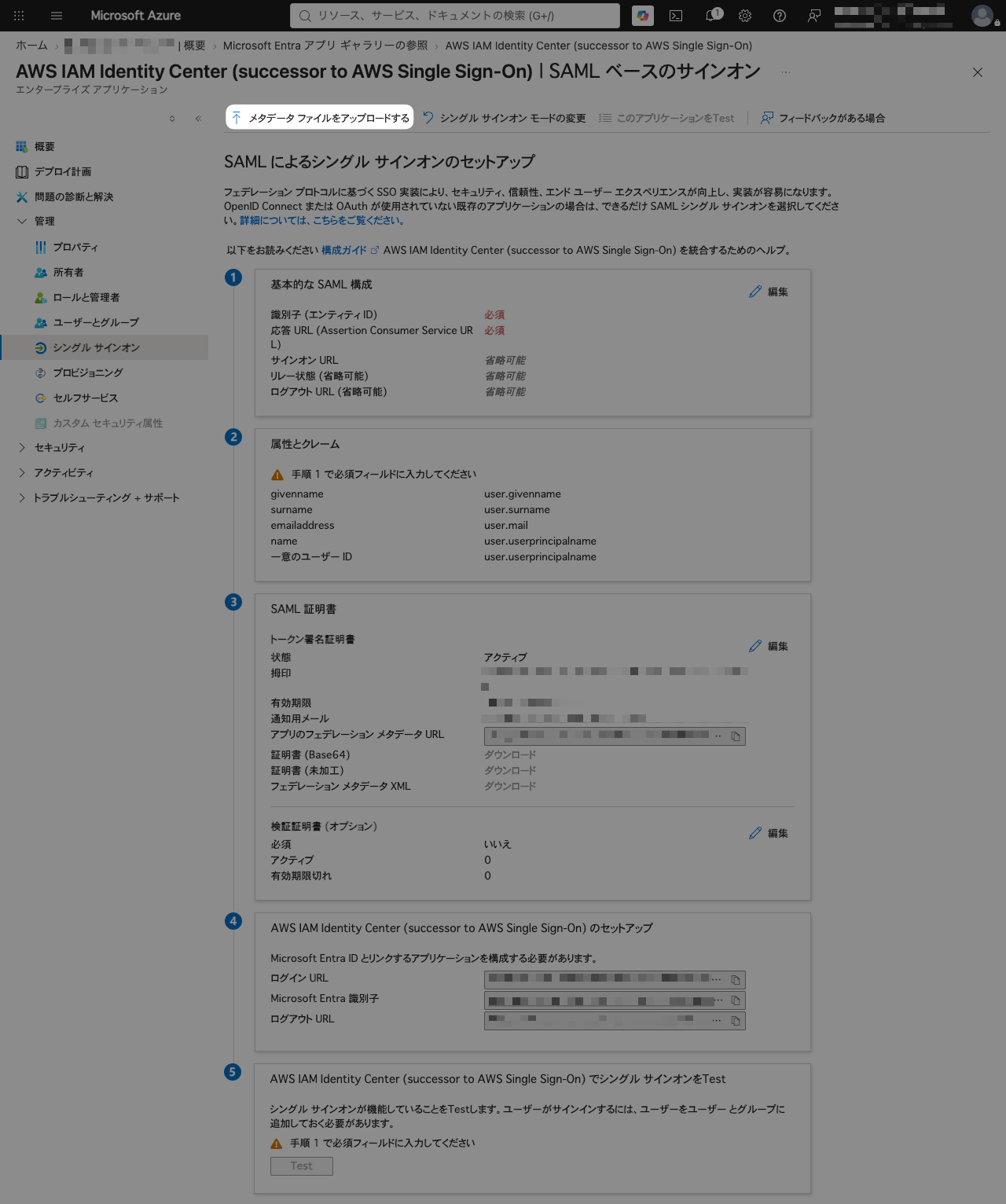
Task: Expand the アクティビティ section
Action: pyautogui.click(x=22, y=473)
